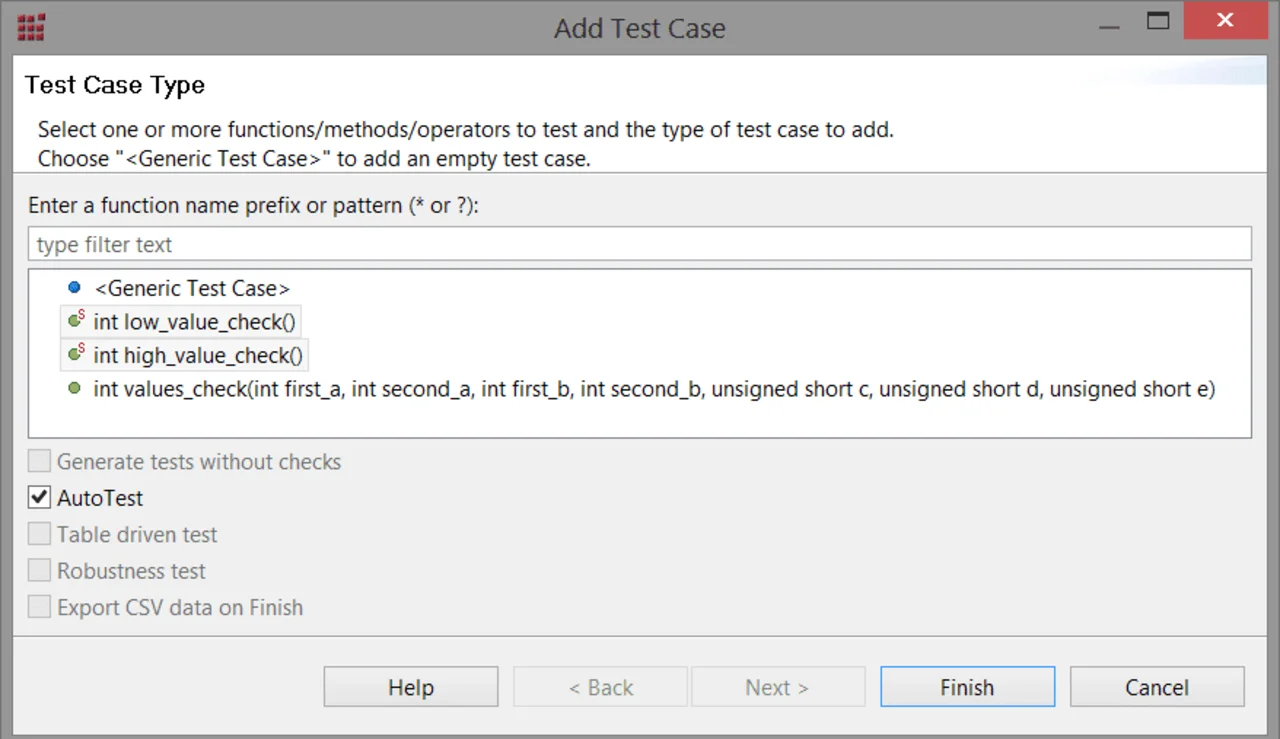Uncheck the AutoTest checkbox
The image size is (1280, 739).
click(39, 497)
